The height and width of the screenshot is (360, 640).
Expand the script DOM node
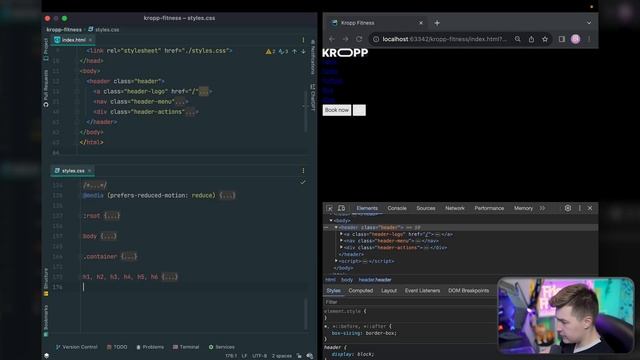pyautogui.click(x=336, y=261)
